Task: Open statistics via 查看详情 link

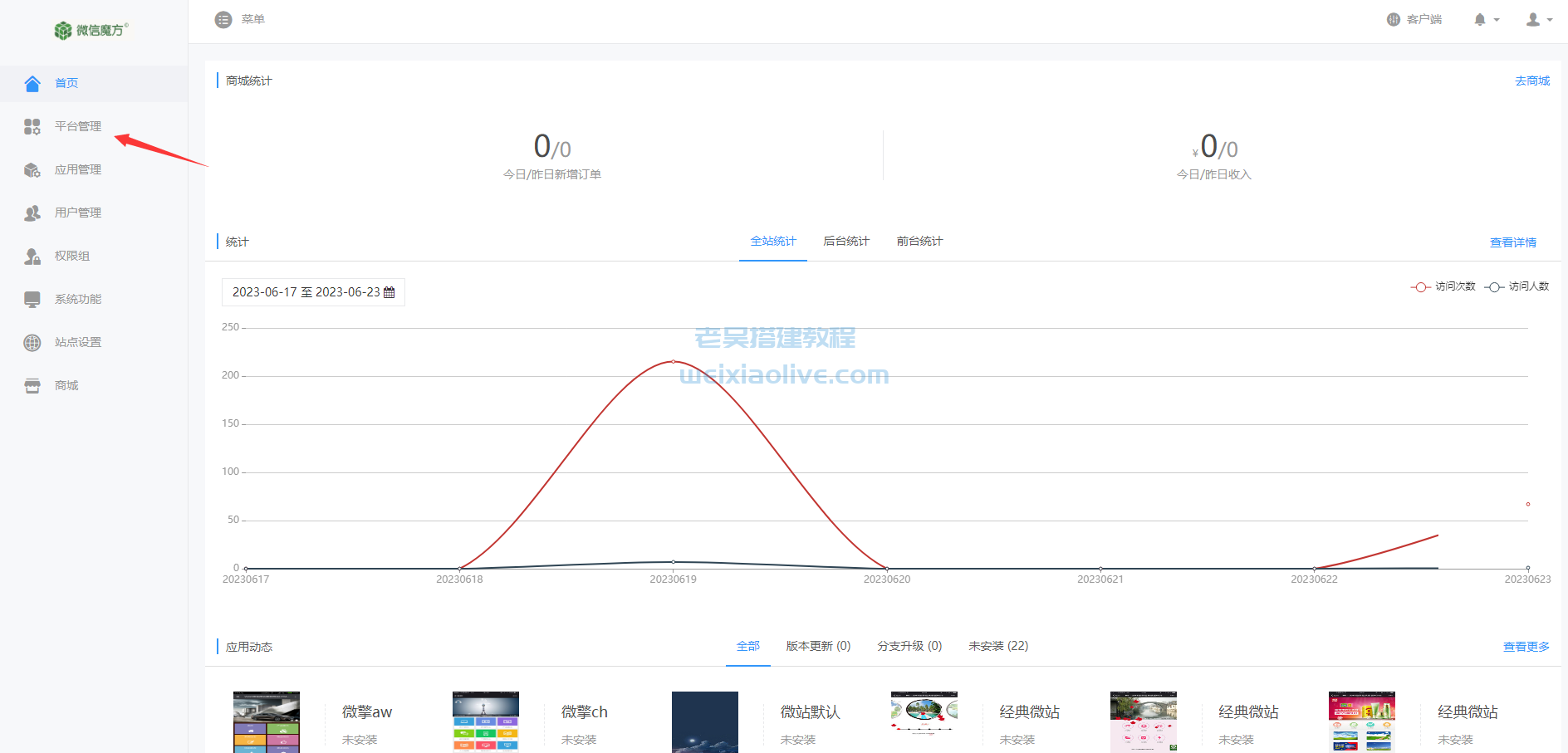Action: 1512,242
